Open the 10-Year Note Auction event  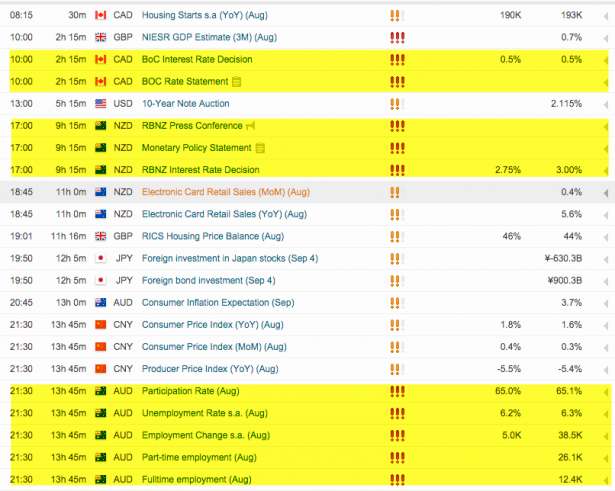[x=186, y=104]
